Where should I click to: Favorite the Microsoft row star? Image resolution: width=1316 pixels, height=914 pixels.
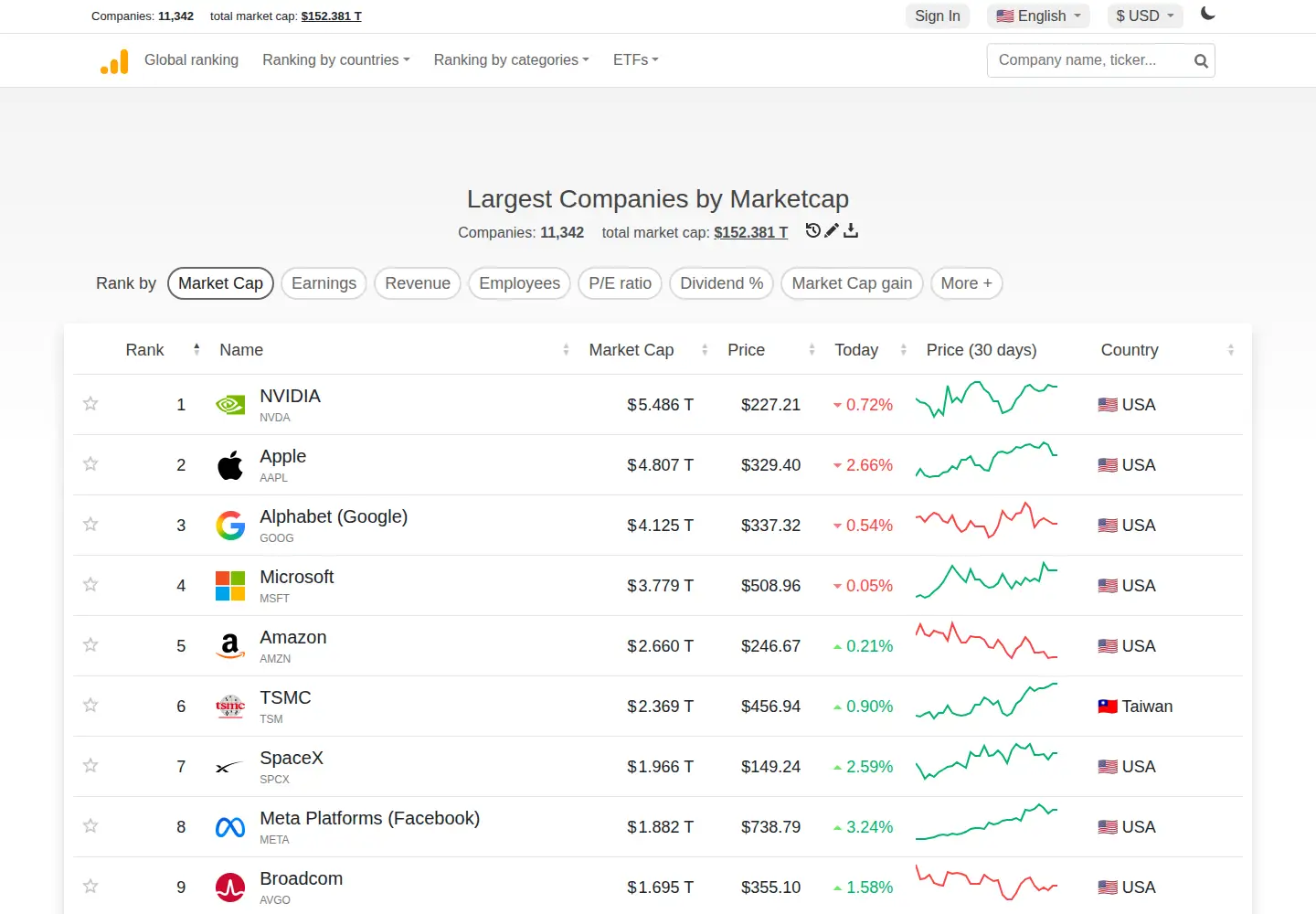tap(90, 584)
